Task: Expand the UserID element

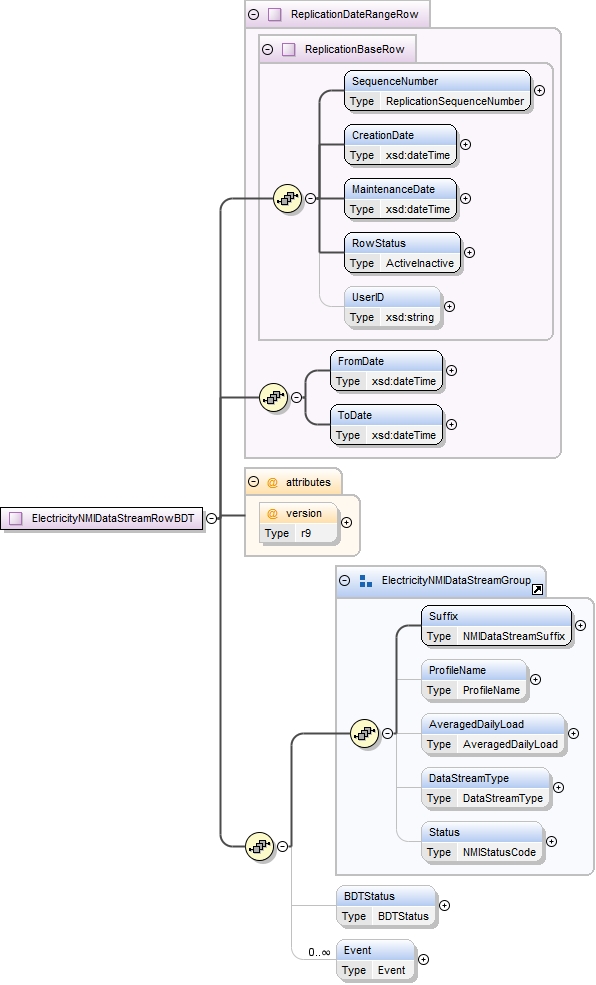Action: point(450,307)
